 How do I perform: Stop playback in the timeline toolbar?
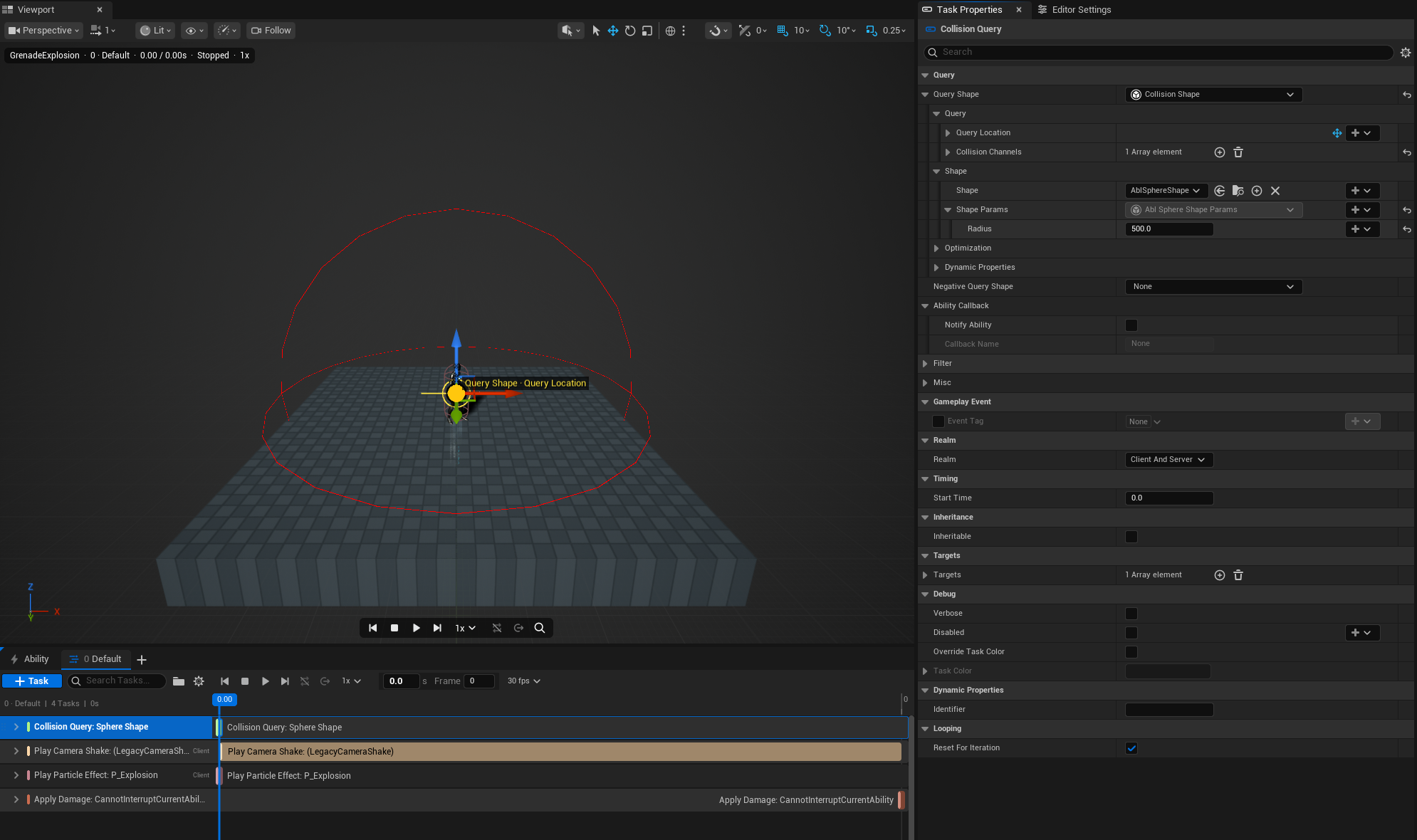[x=245, y=681]
